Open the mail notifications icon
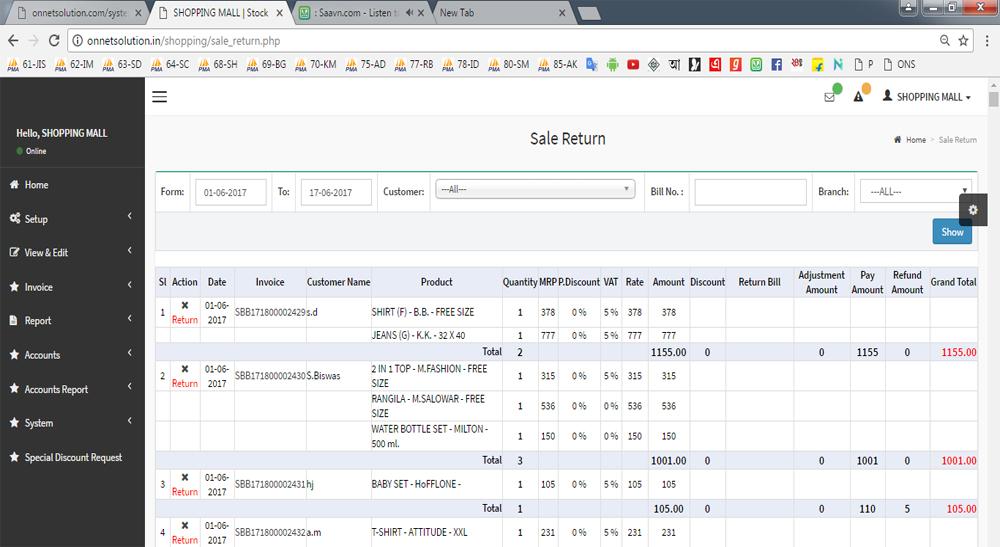The image size is (1000, 547). click(830, 97)
